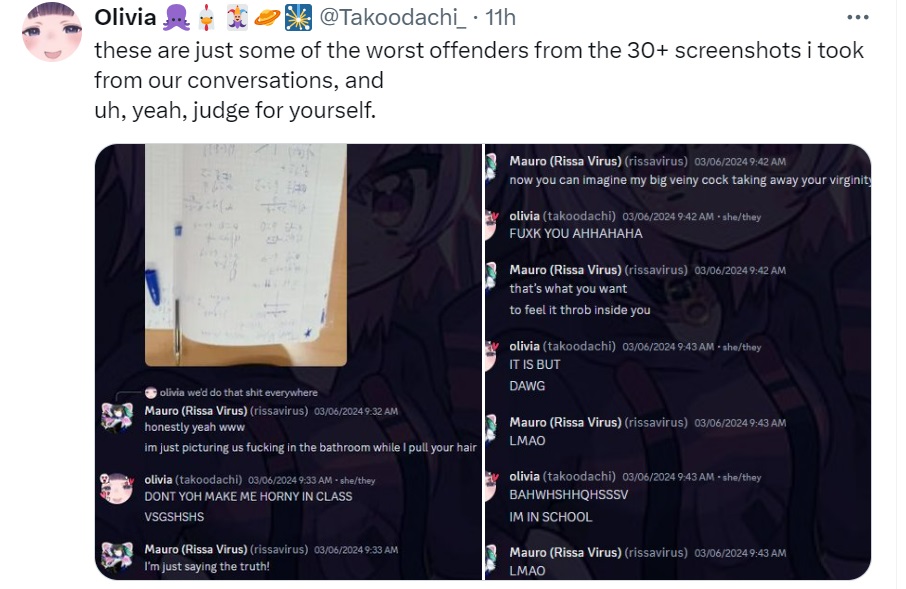Open the left Discord screenshot image
The image size is (906, 589).
pos(288,362)
